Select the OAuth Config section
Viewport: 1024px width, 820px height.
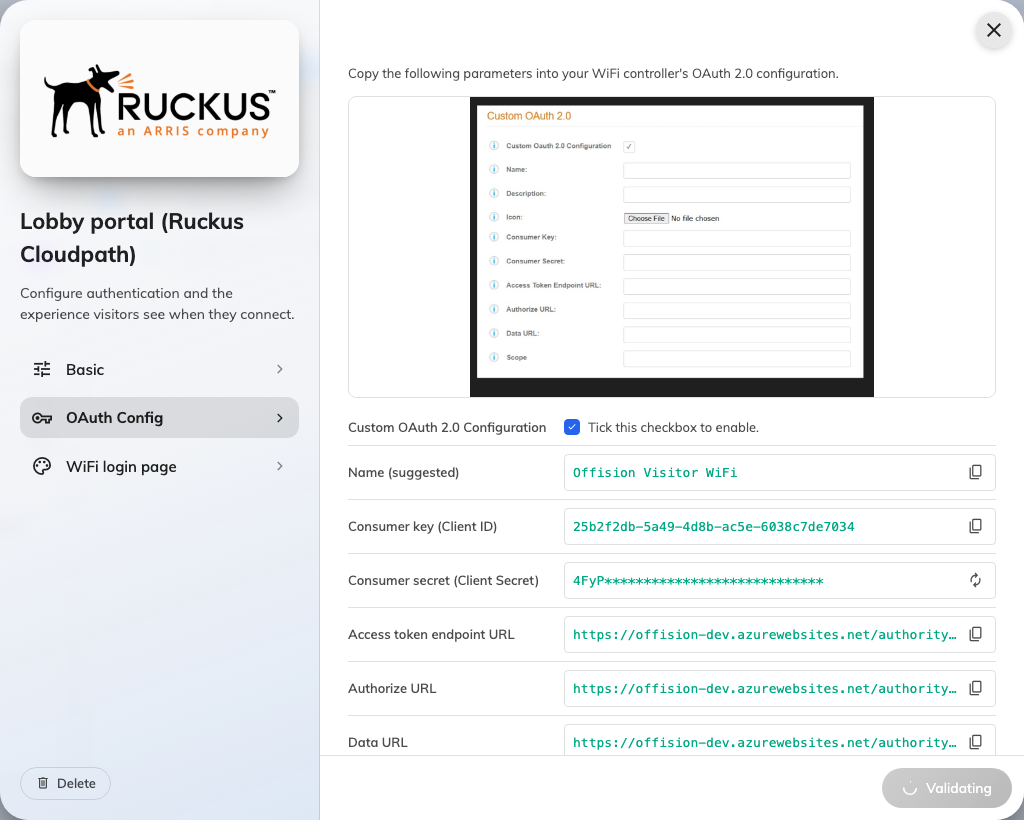tap(159, 418)
